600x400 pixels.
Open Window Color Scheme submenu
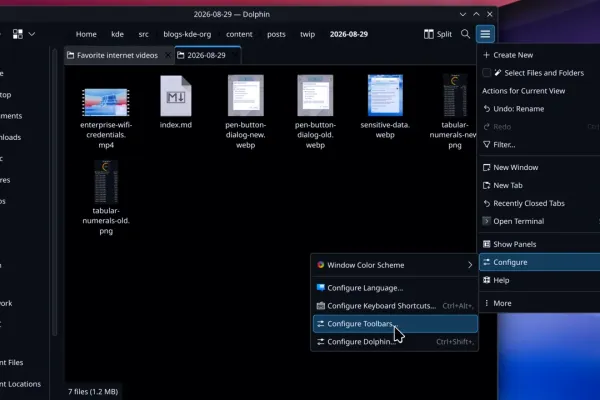(x=395, y=265)
